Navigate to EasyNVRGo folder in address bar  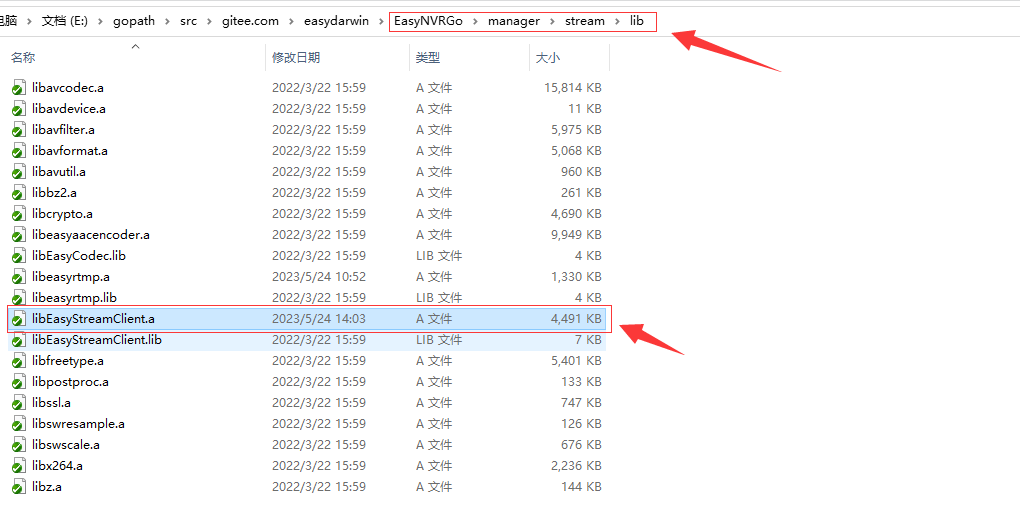[428, 21]
